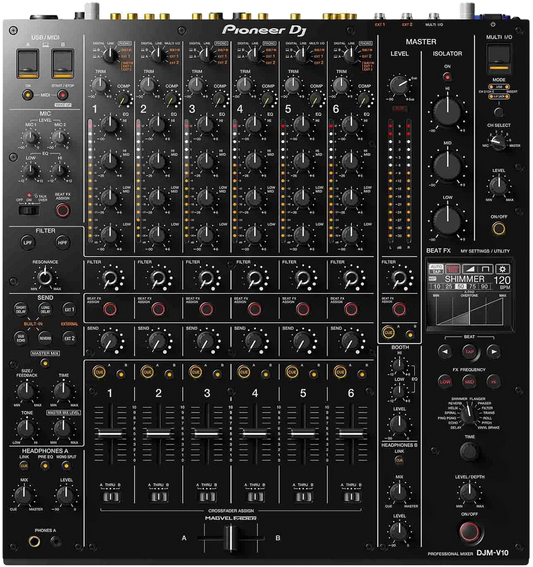533x567 pixels.
Task: Toggle the MASTER MIX button
Action: coord(45,363)
